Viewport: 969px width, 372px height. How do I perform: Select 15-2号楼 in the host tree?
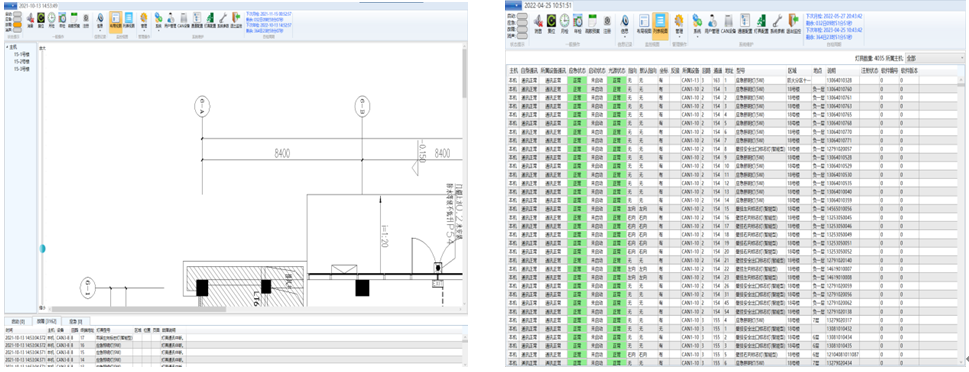pos(22,62)
